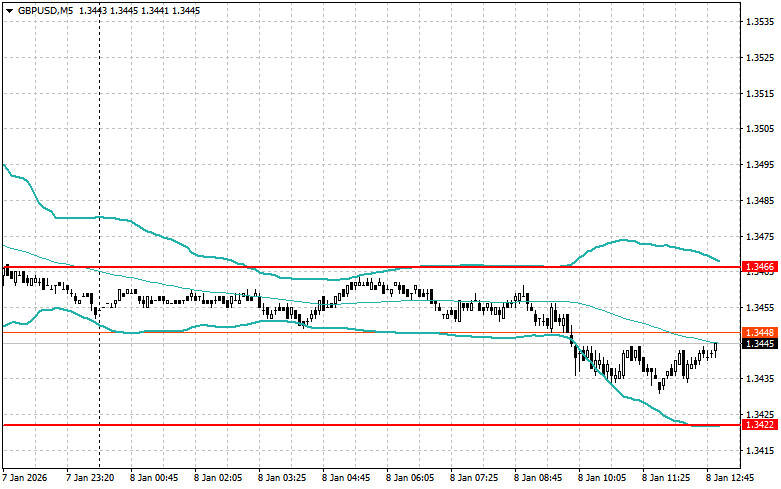Click the 1.3535 price scale label
The width and height of the screenshot is (781, 489).
pyautogui.click(x=760, y=21)
